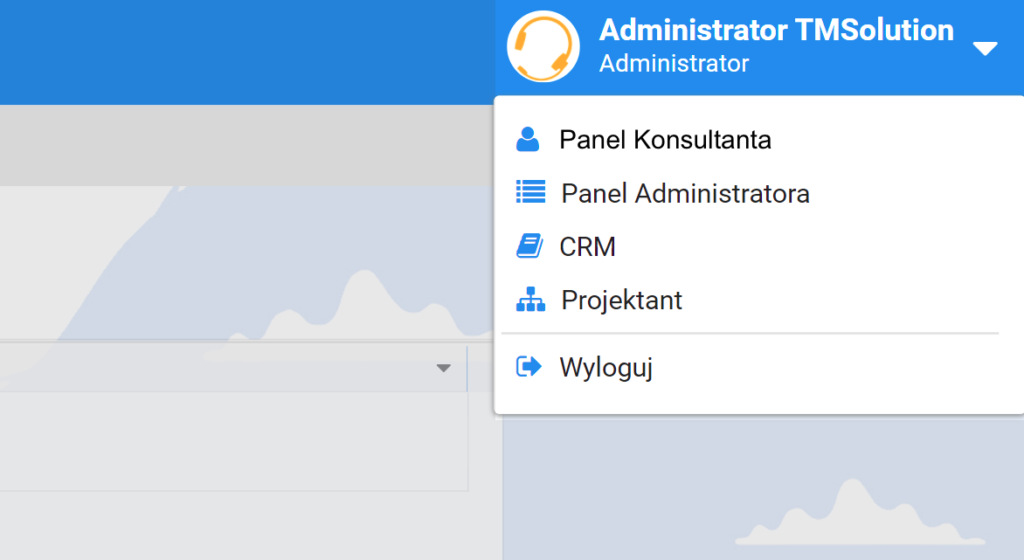The height and width of the screenshot is (560, 1024).
Task: Collapse the user menu with the white caret
Action: coord(985,48)
